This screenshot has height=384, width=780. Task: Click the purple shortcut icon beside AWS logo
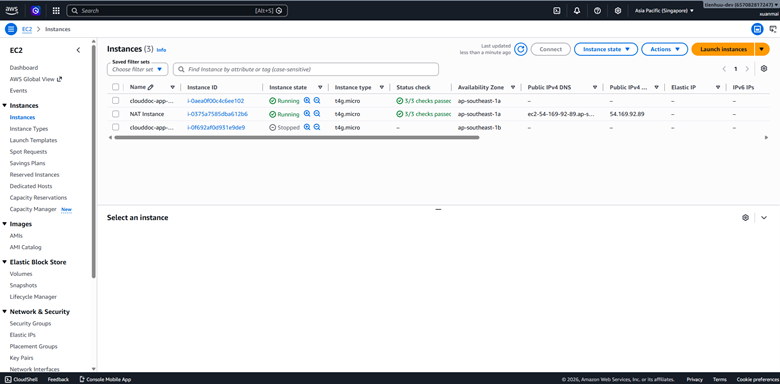35,10
